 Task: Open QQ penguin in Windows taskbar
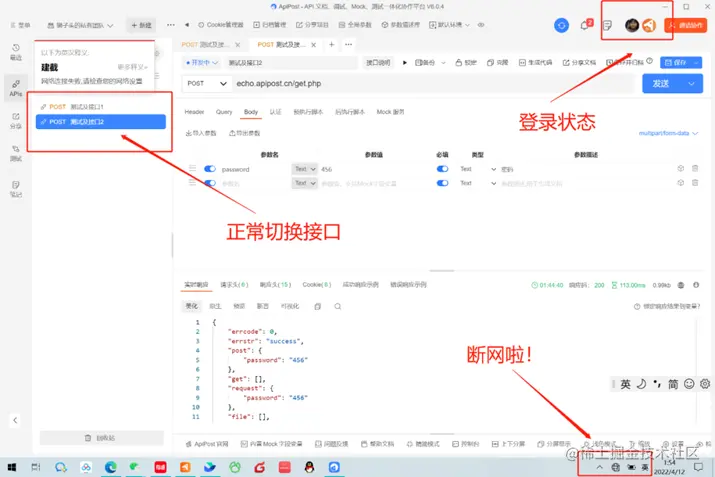[309, 467]
